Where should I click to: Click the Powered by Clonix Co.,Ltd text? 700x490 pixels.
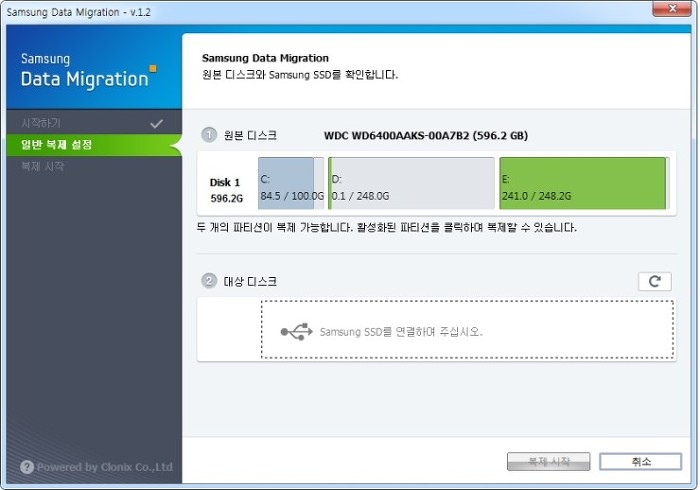click(104, 467)
